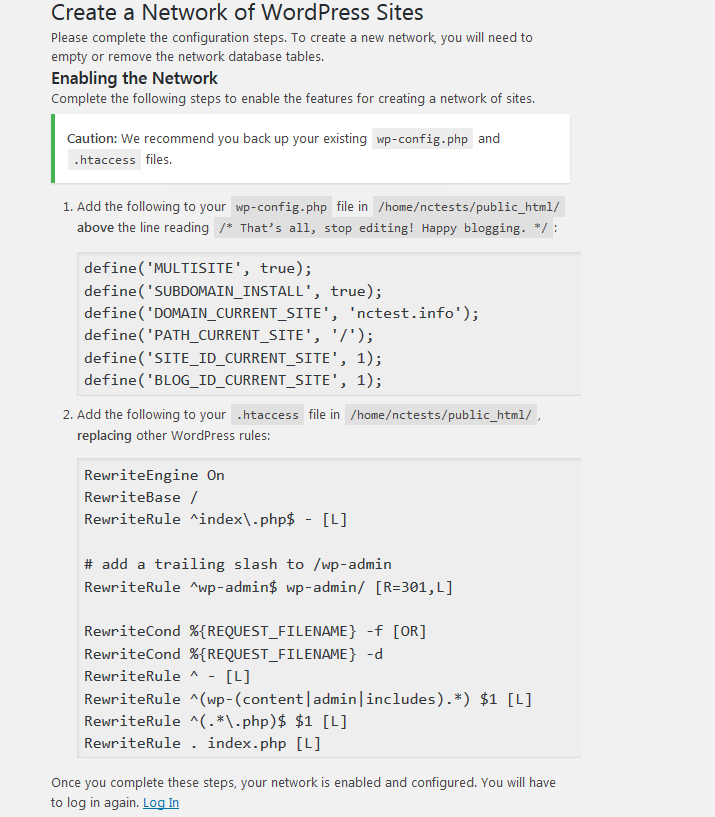715x817 pixels.
Task: Click 'Please complete the configuration steps' paragraph
Action: [x=292, y=47]
